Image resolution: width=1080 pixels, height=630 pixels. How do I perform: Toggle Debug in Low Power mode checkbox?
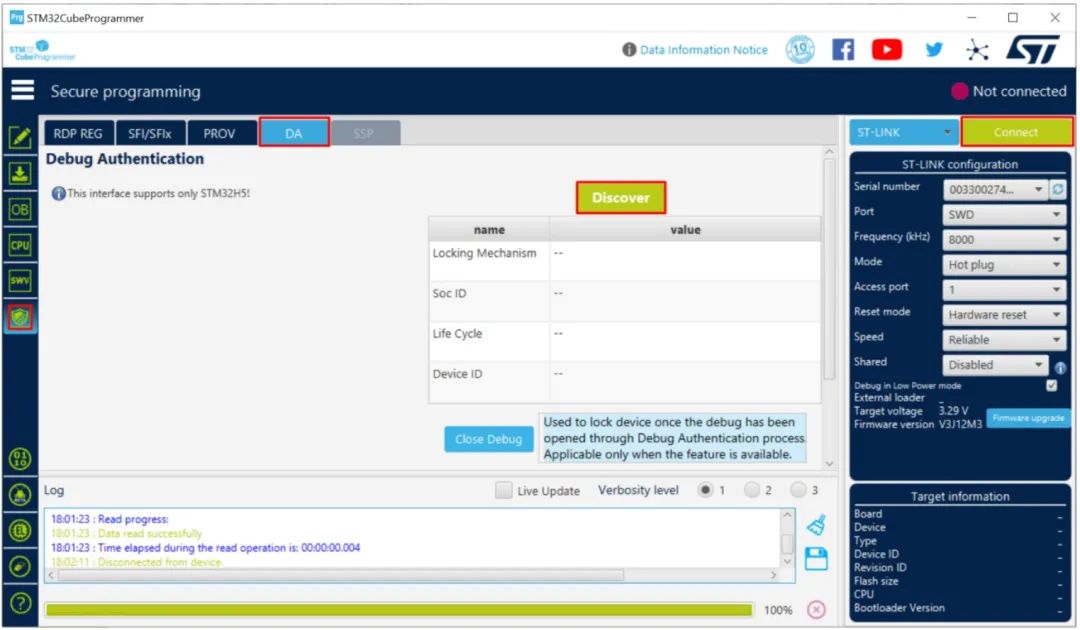tap(1052, 386)
